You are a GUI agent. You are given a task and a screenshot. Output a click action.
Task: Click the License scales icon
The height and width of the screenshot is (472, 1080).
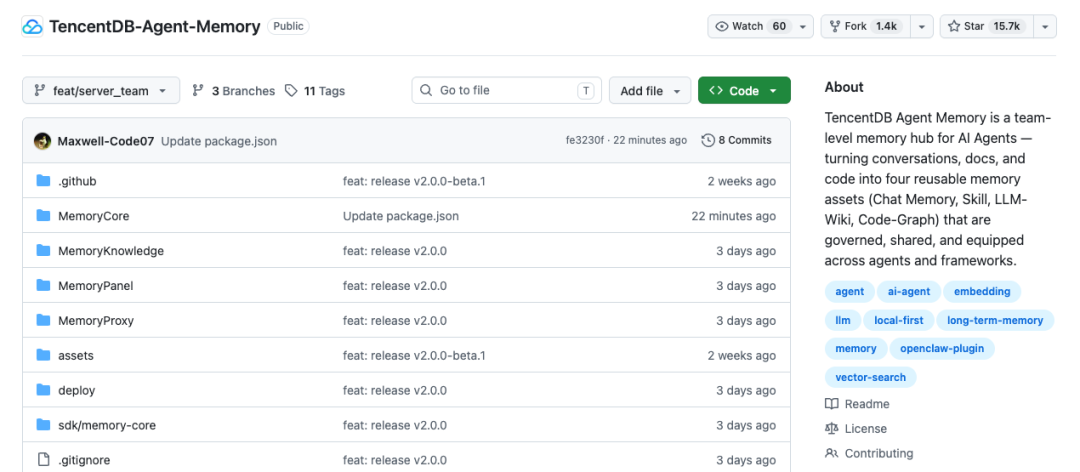(x=831, y=429)
